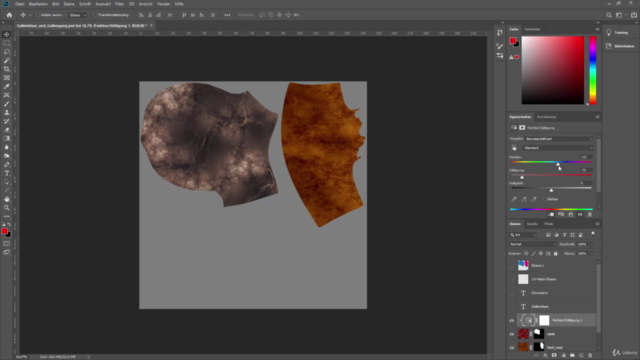Image resolution: width=640 pixels, height=360 pixels.
Task: Select the Move tool in the toolbox
Action: tap(7, 34)
